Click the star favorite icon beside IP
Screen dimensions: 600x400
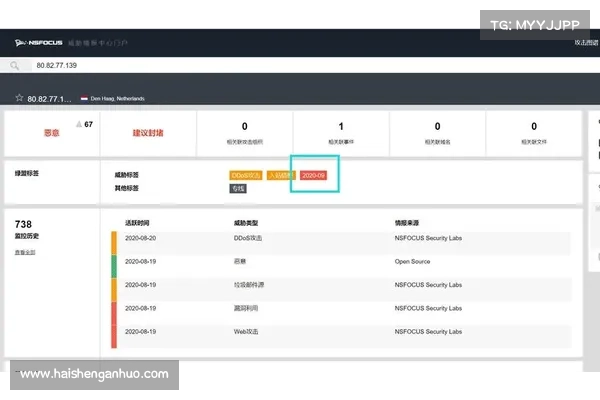[x=18, y=98]
